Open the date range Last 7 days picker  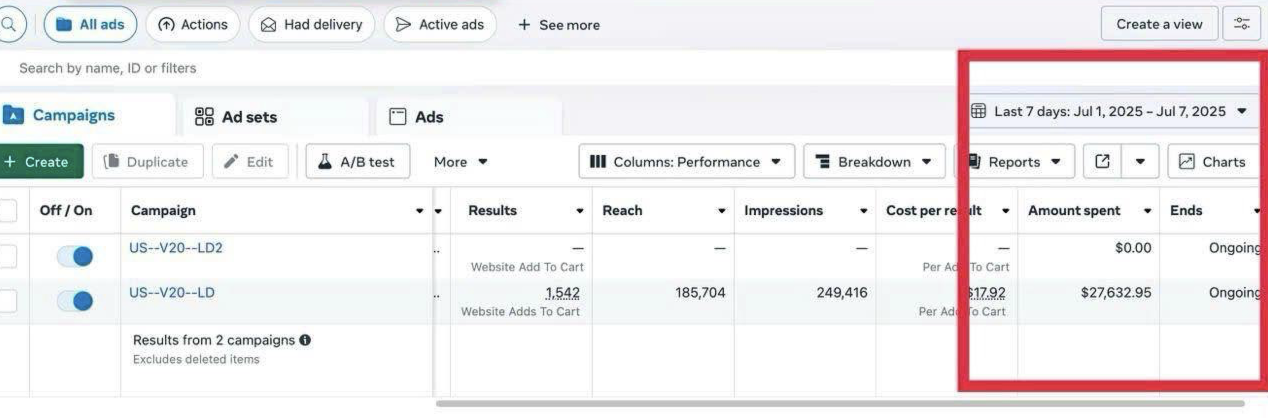pyautogui.click(x=1110, y=111)
